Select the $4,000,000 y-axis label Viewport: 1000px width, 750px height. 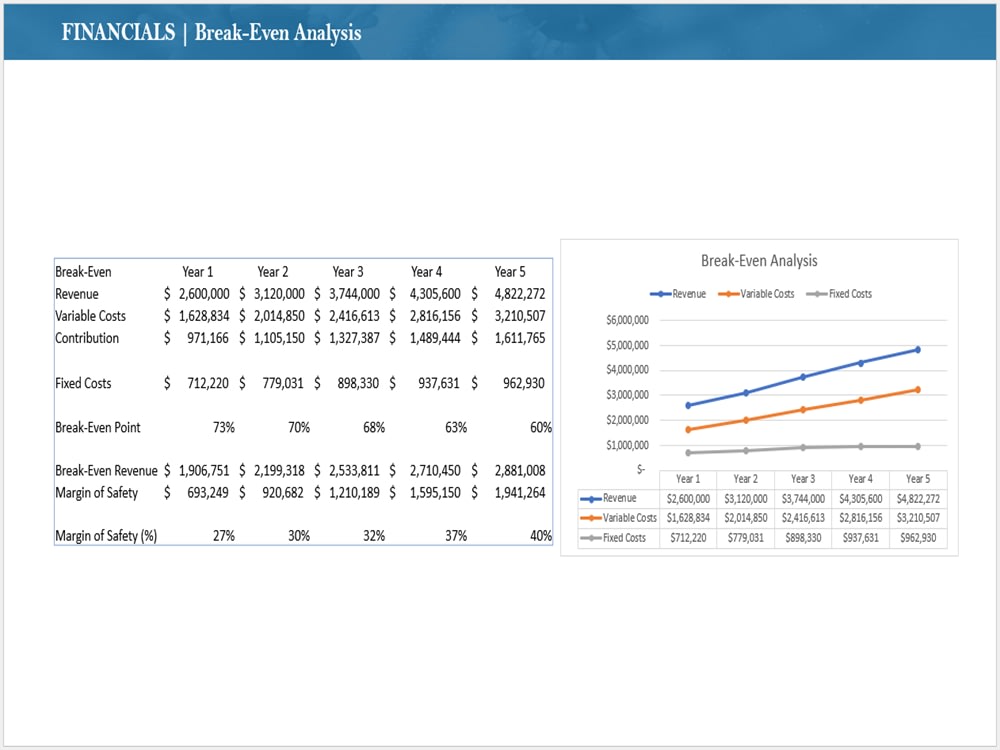point(628,370)
